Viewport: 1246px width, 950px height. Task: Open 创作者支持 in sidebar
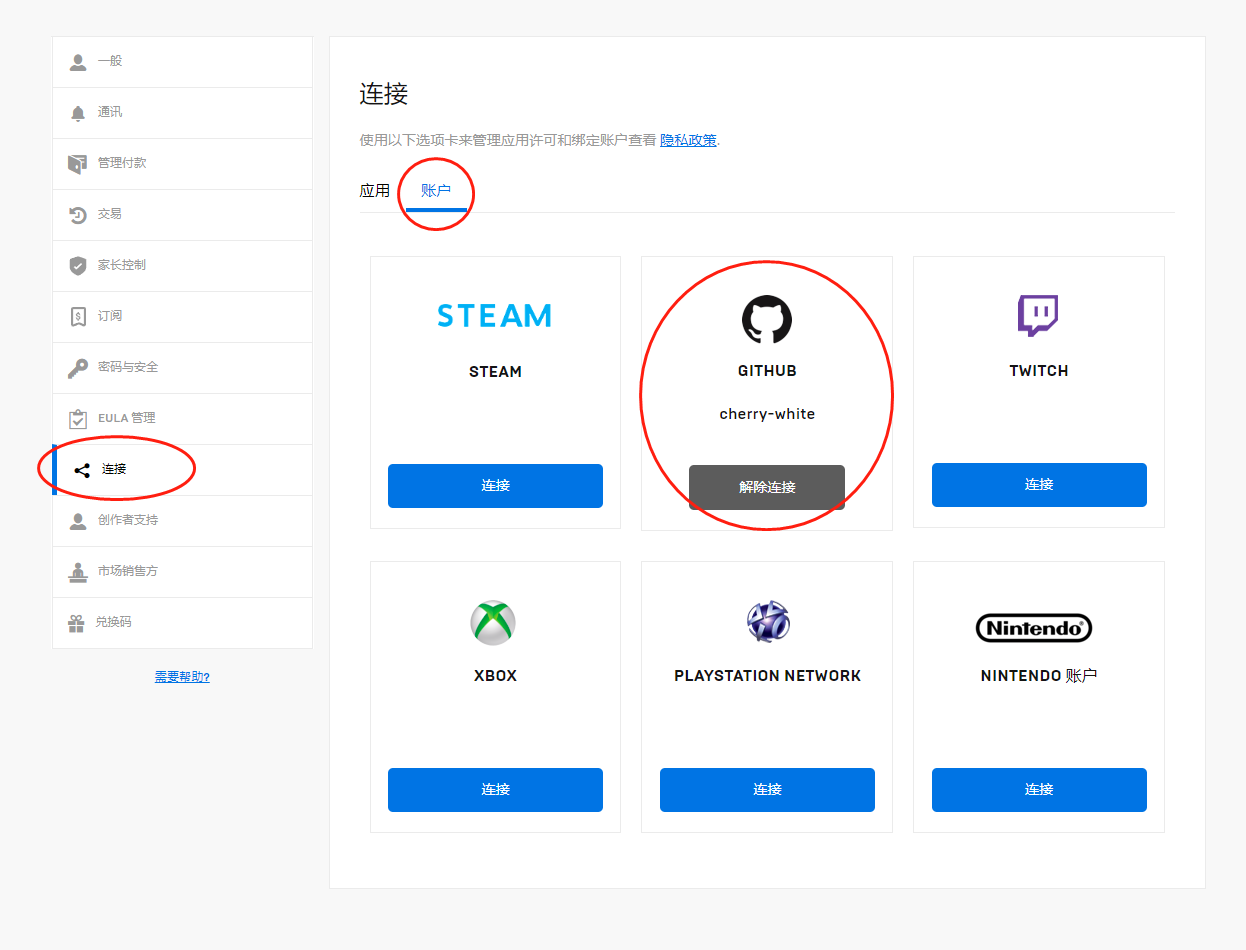pos(128,520)
